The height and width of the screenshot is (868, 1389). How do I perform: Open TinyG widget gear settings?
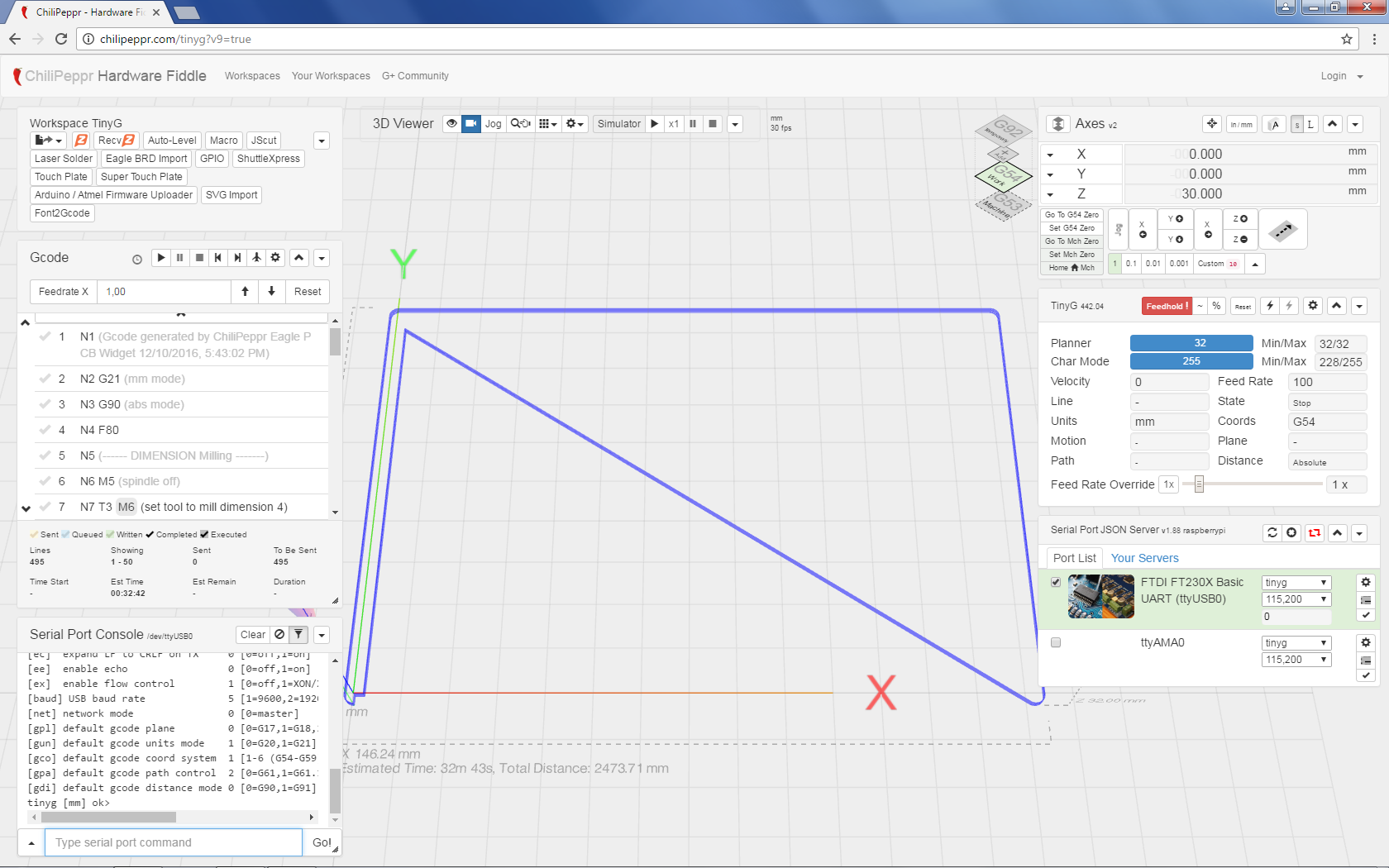pyautogui.click(x=1312, y=306)
